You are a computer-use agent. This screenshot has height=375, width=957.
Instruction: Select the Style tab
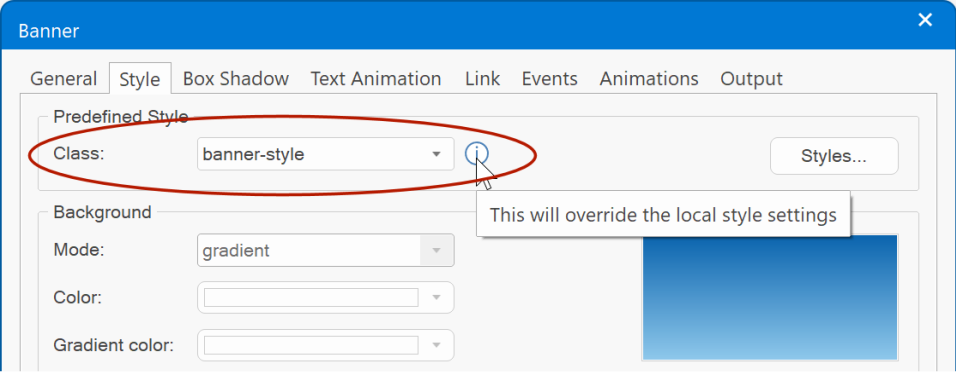tap(140, 79)
